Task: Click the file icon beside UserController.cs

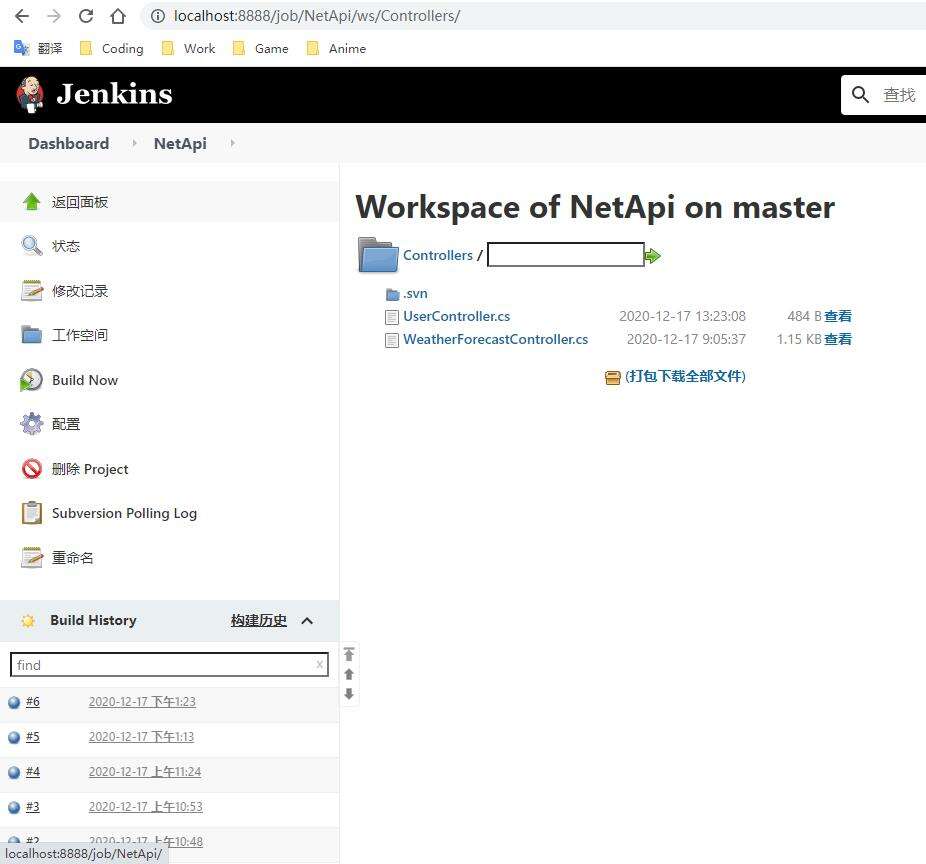Action: [x=392, y=317]
